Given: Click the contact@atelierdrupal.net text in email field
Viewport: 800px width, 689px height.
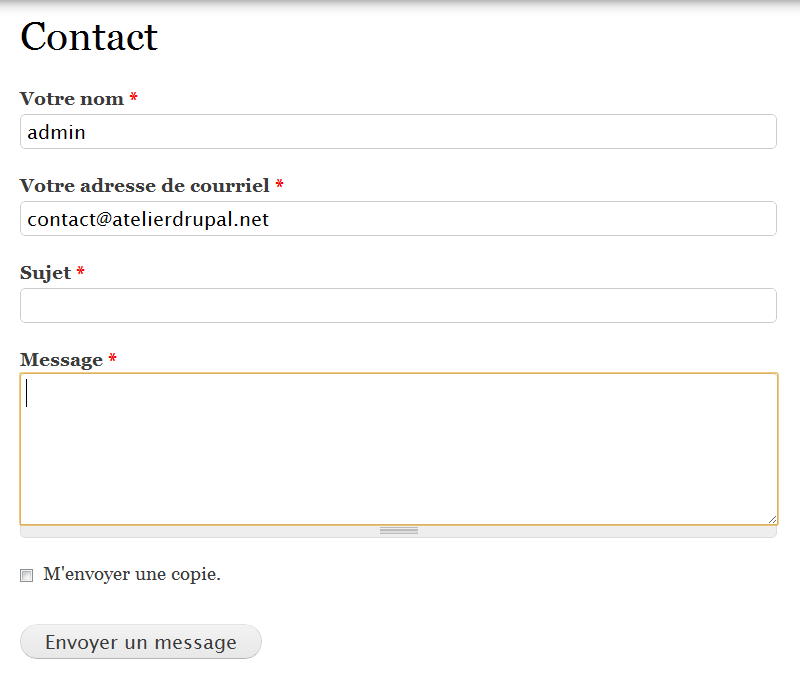Looking at the screenshot, I should coord(148,219).
